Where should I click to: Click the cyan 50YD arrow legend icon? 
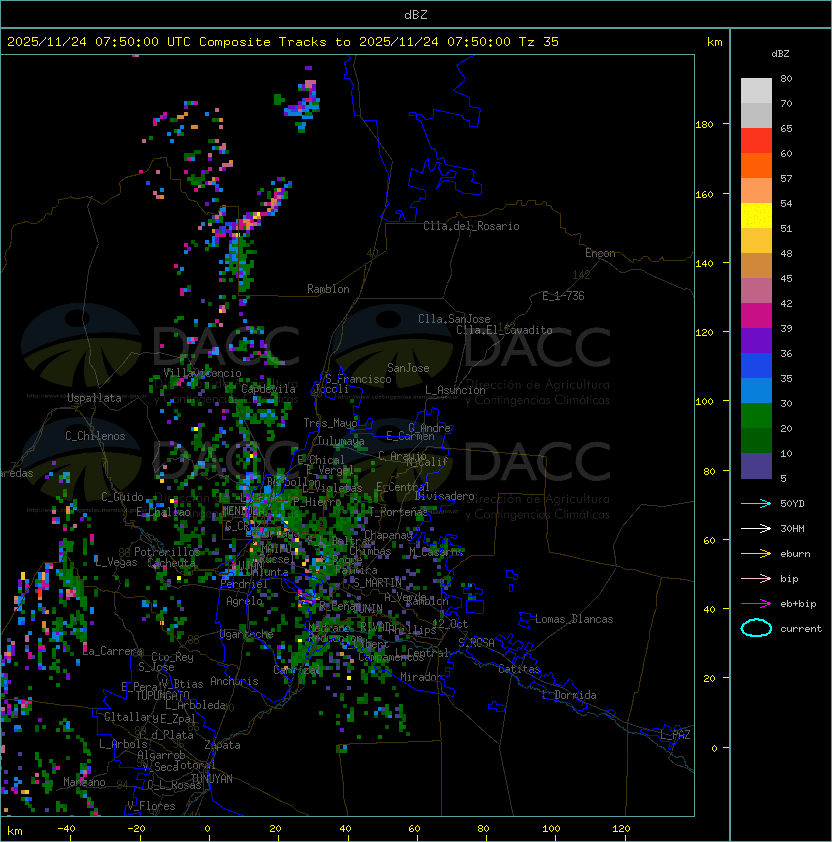coord(756,503)
